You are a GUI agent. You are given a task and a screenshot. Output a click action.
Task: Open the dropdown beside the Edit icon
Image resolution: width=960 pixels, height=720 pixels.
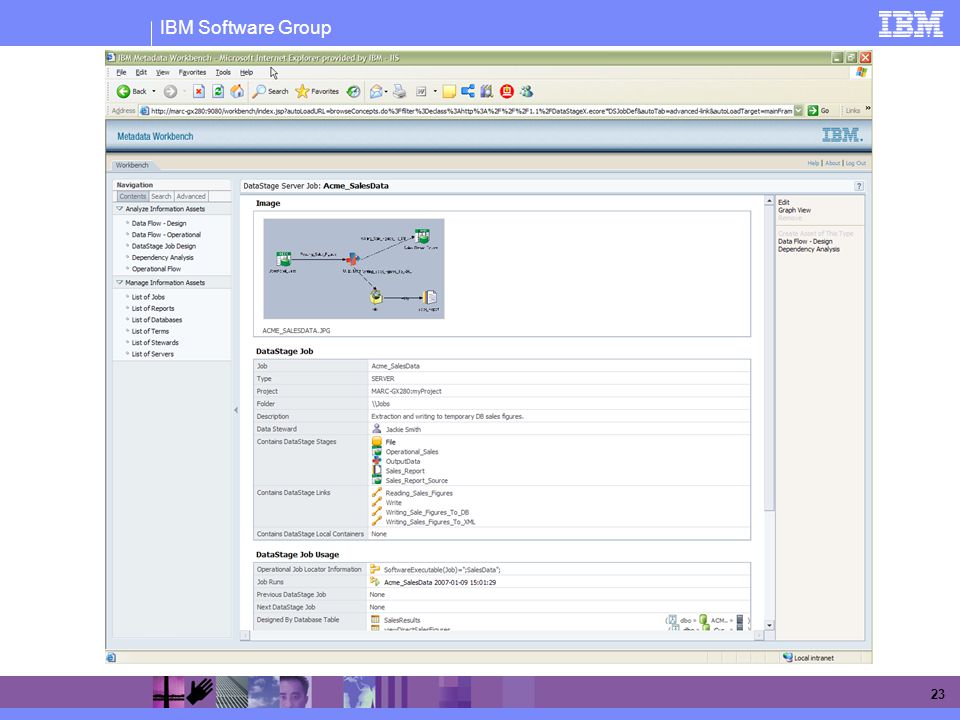435,91
